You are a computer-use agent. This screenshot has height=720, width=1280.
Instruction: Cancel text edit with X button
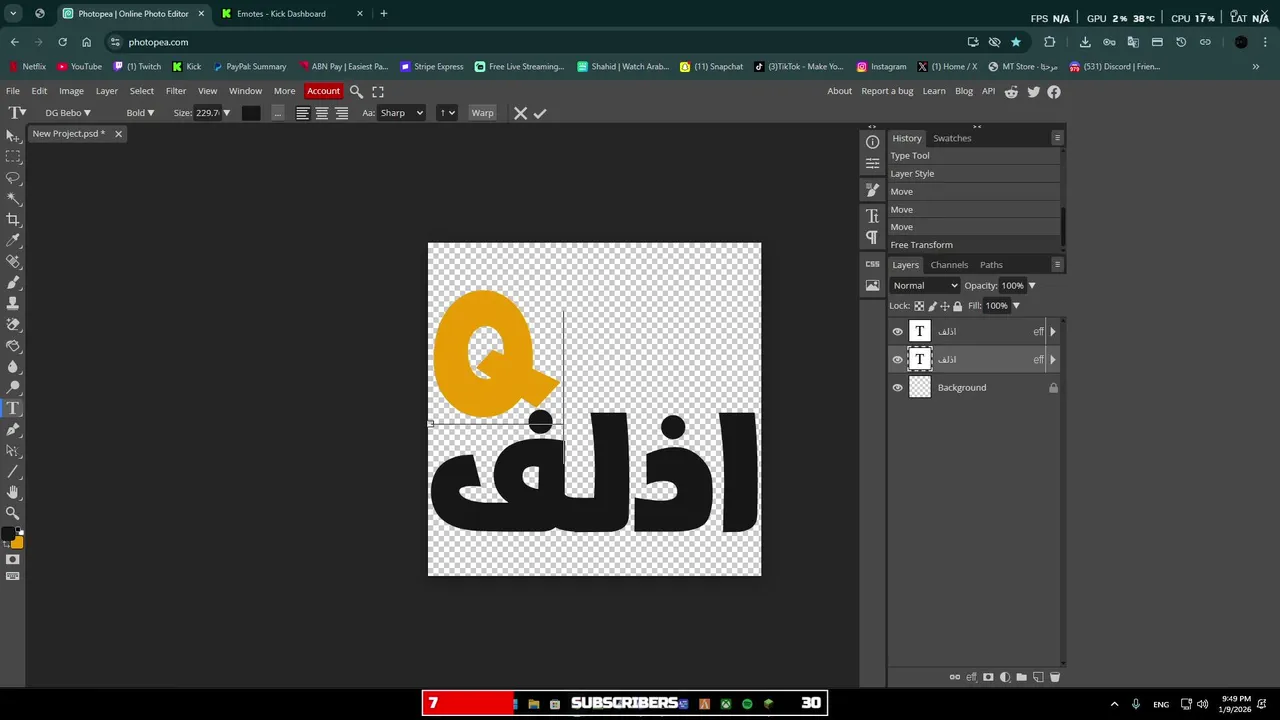tap(520, 113)
